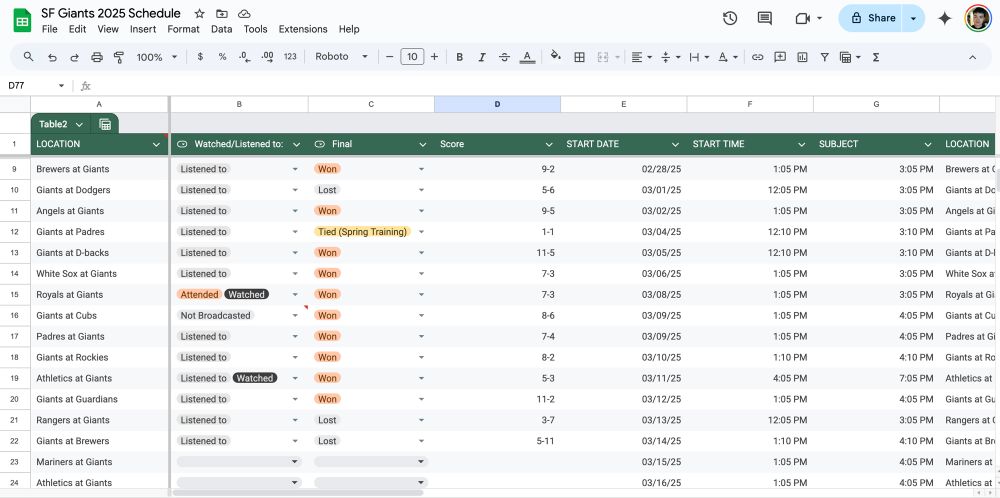1000x498 pixels.
Task: Open the Score column header dropdown
Action: coord(549,145)
